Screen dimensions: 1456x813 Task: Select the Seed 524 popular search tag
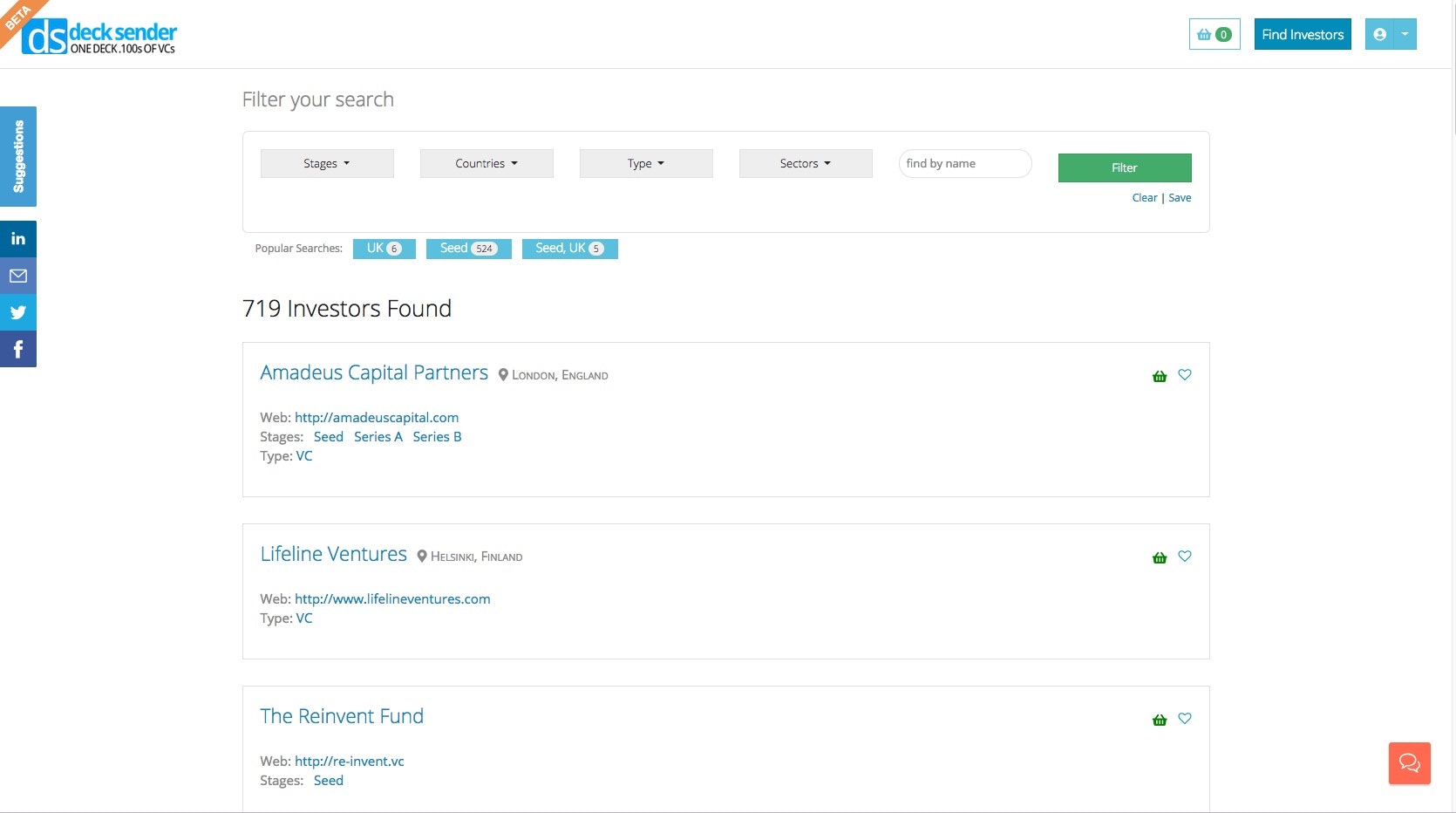tap(469, 249)
